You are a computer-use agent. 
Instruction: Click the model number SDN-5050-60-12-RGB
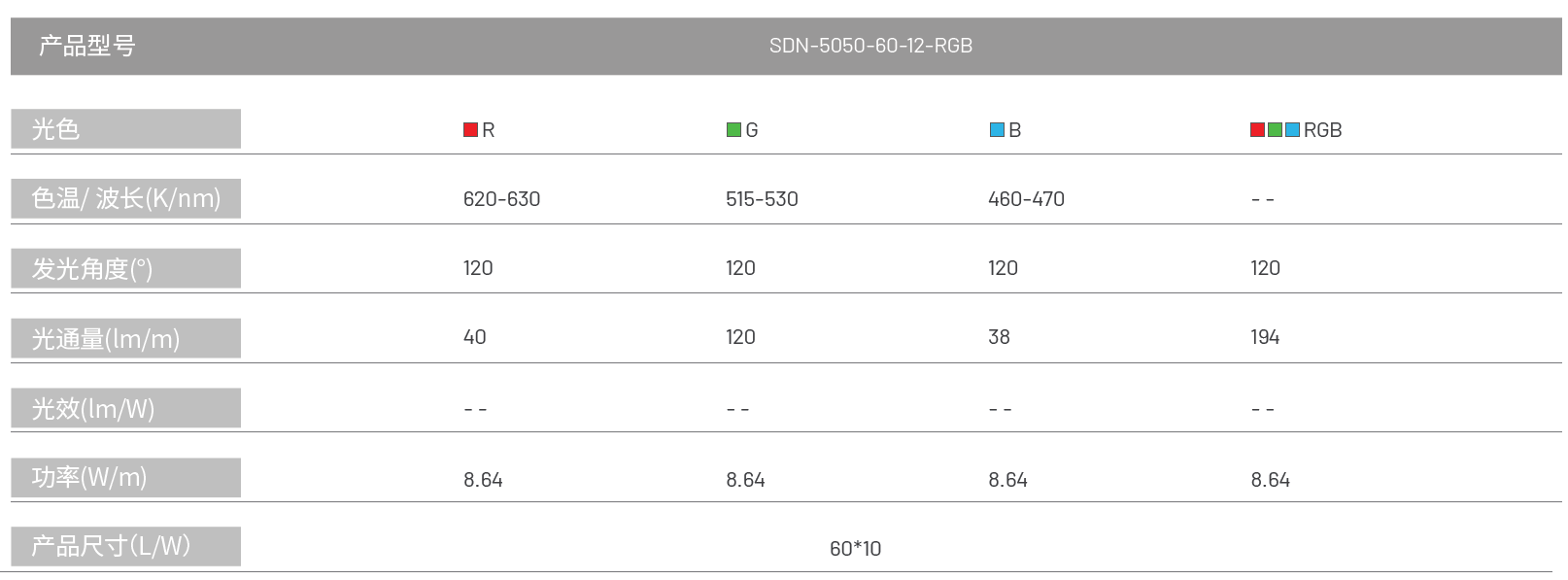click(x=870, y=46)
